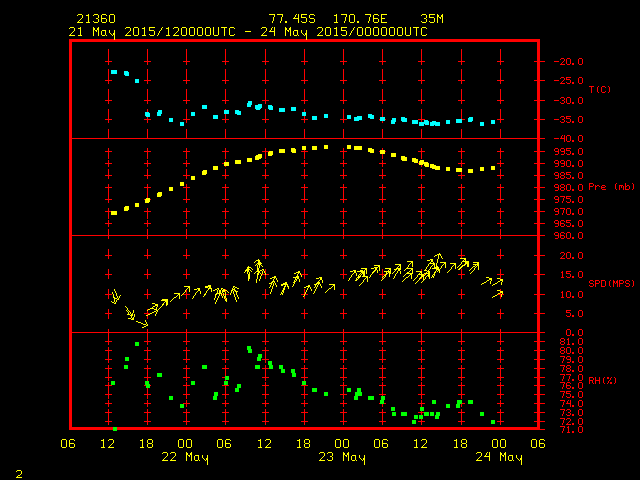The height and width of the screenshot is (480, 640).
Task: Click the -30.0 temperature tick value
Action: click(569, 100)
